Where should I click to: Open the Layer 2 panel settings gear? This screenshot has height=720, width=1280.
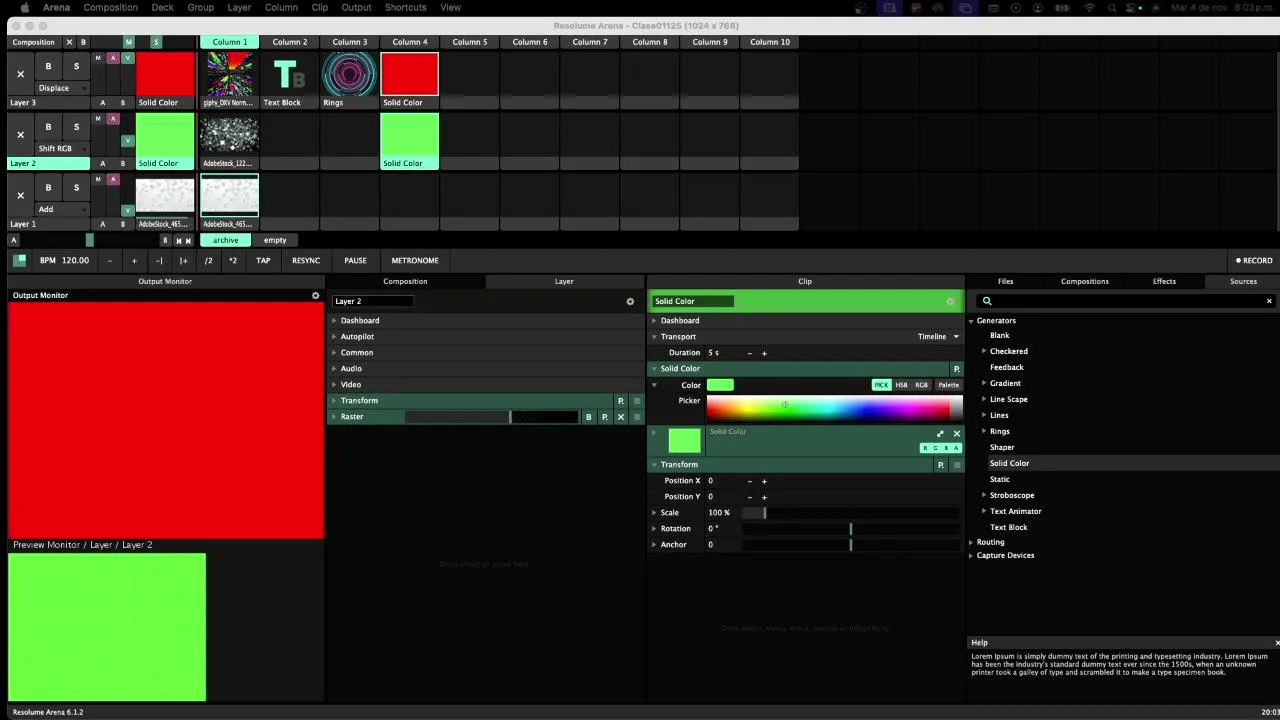[x=630, y=301]
